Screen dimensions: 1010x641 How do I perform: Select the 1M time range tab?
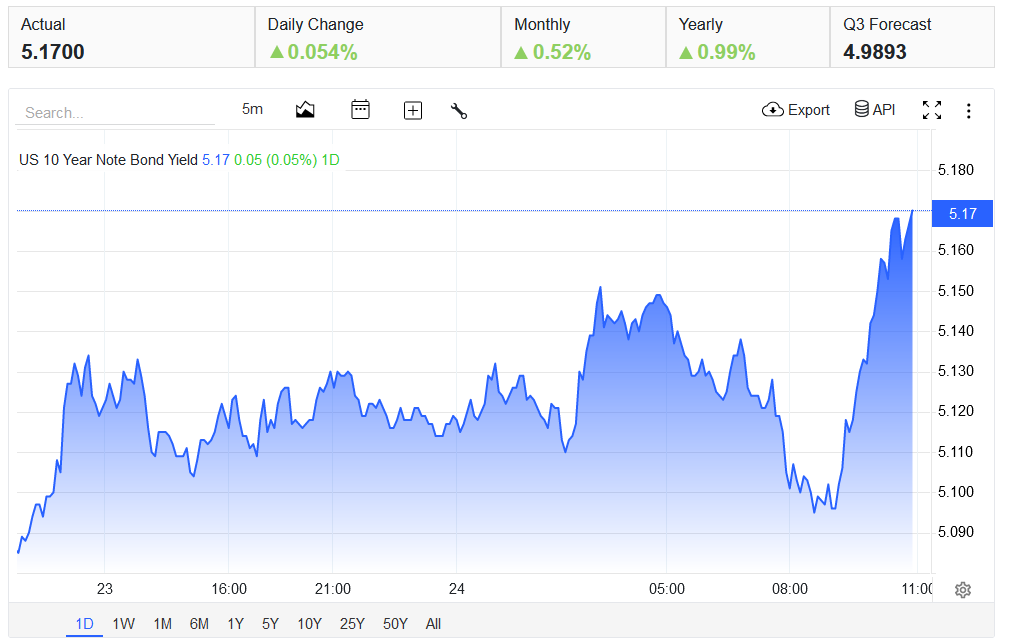click(x=162, y=624)
